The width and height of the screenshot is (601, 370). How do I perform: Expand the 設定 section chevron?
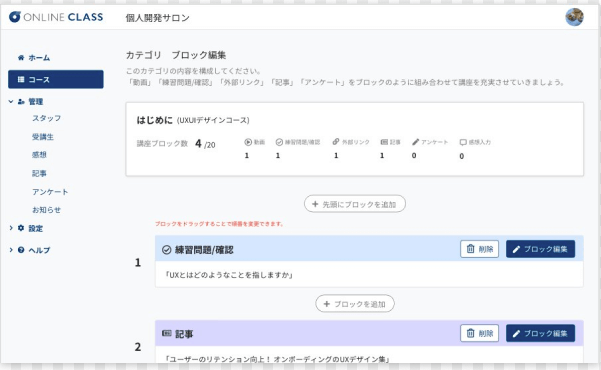[11, 228]
